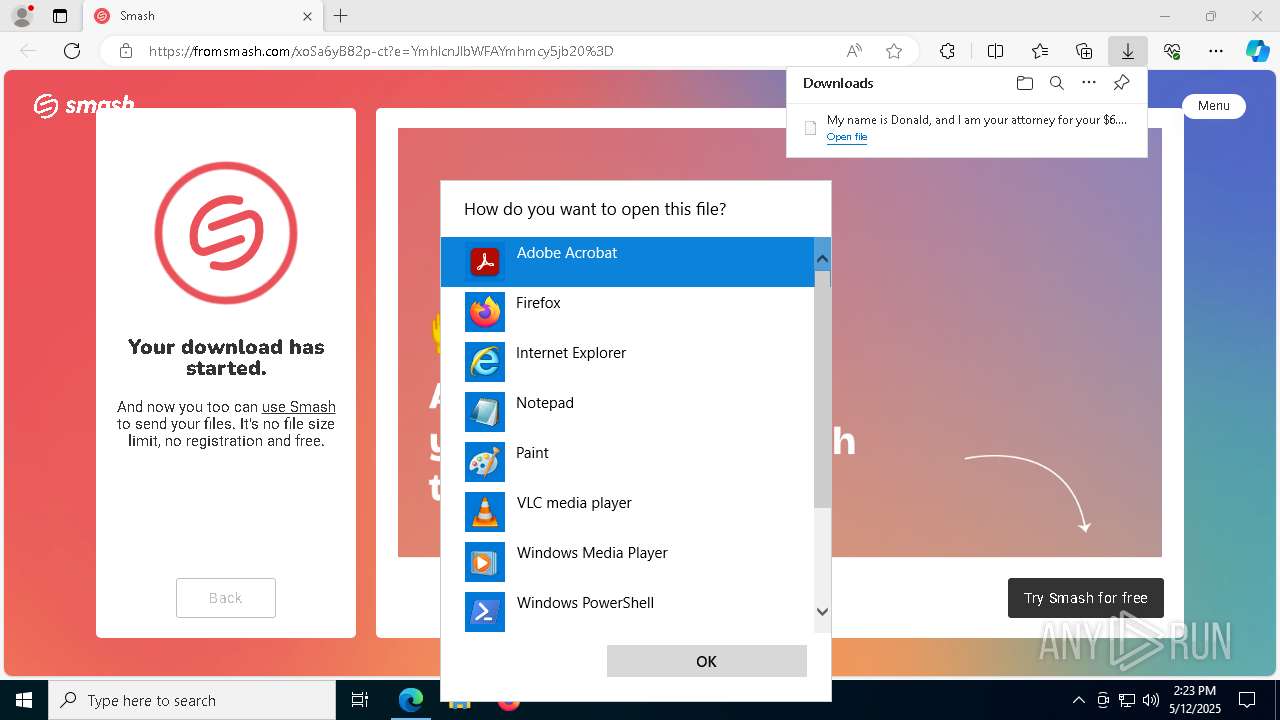Image resolution: width=1280 pixels, height=720 pixels.
Task: Click the network tray icon
Action: pos(1127,700)
